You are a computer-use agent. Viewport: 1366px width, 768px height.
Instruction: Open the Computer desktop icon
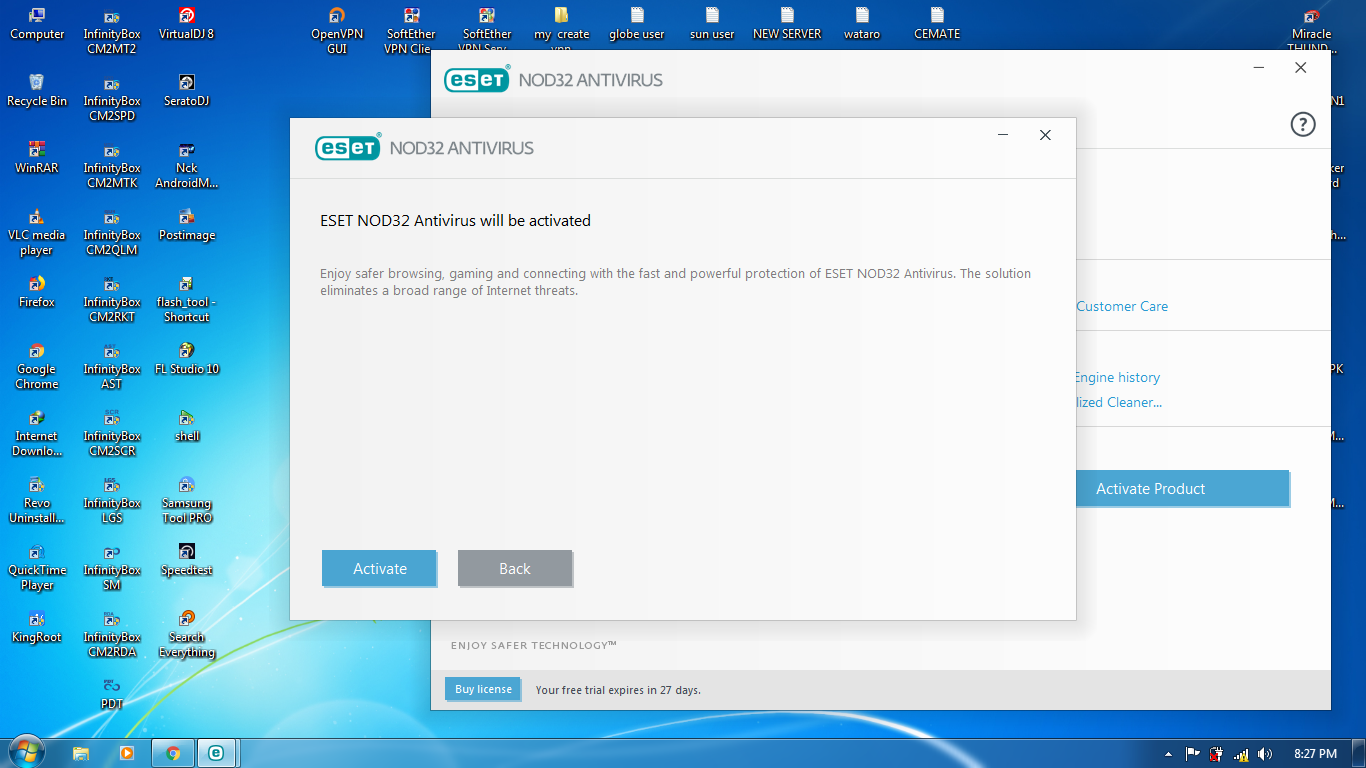pyautogui.click(x=37, y=25)
